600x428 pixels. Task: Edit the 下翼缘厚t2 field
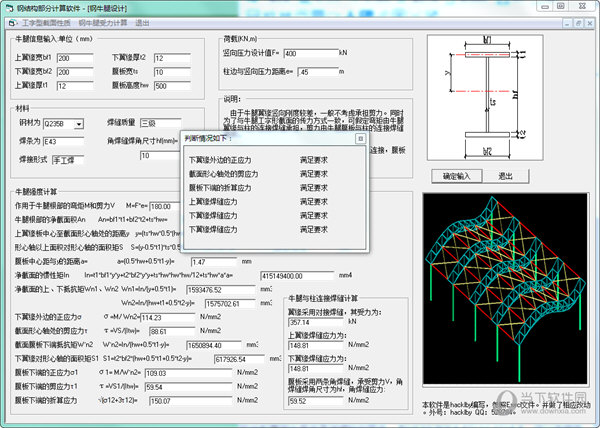(172, 58)
